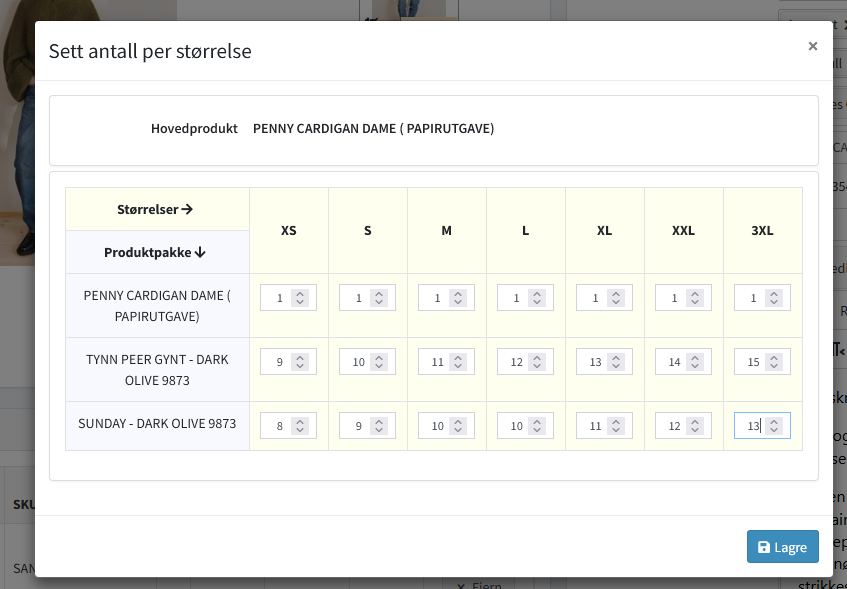The image size is (847, 589).
Task: Decrease M quantity for Sunday Dark Olive
Action: tap(457, 431)
